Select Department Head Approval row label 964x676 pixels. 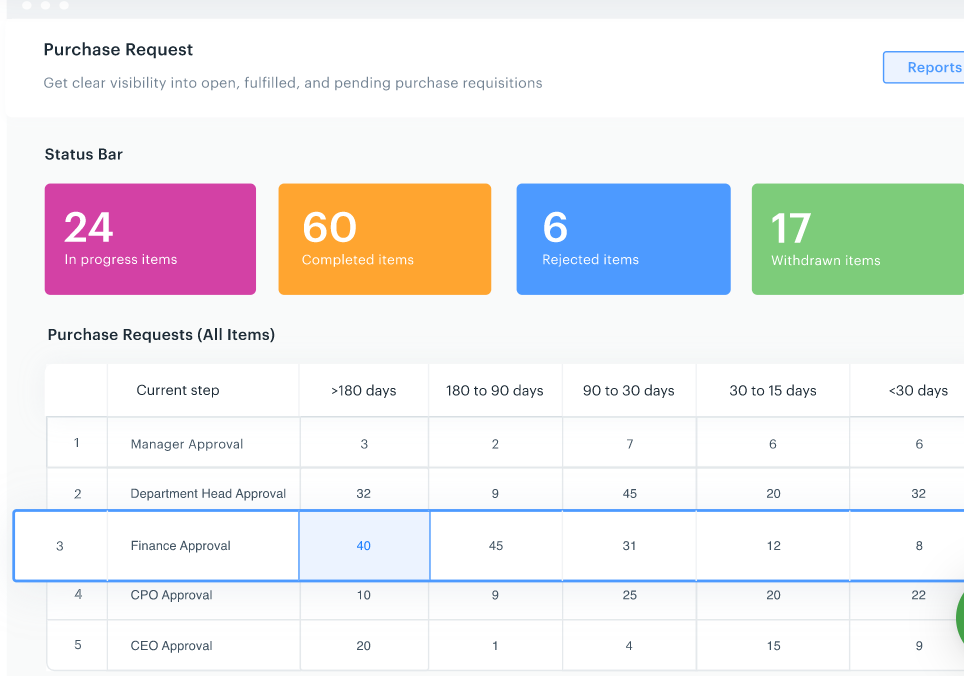pos(208,493)
